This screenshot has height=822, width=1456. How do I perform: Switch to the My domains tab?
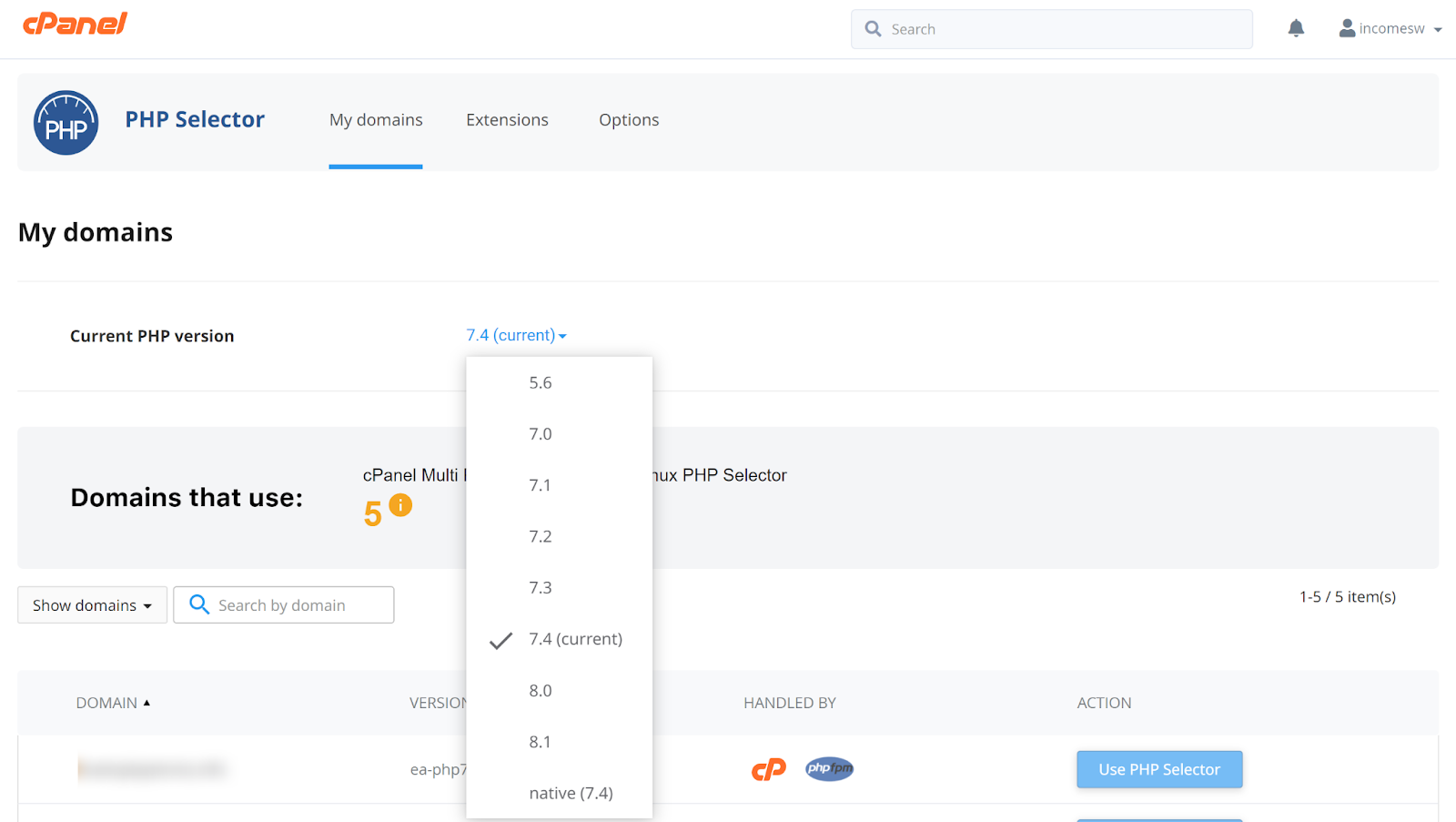coord(376,120)
